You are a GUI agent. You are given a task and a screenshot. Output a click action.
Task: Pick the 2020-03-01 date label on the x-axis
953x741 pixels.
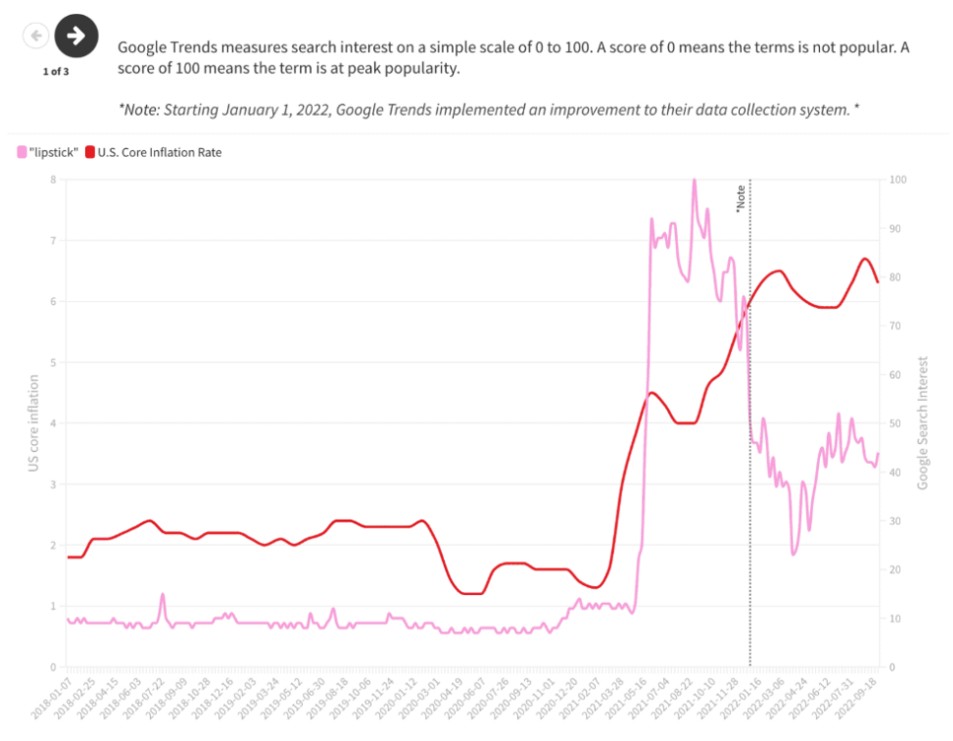click(x=422, y=691)
